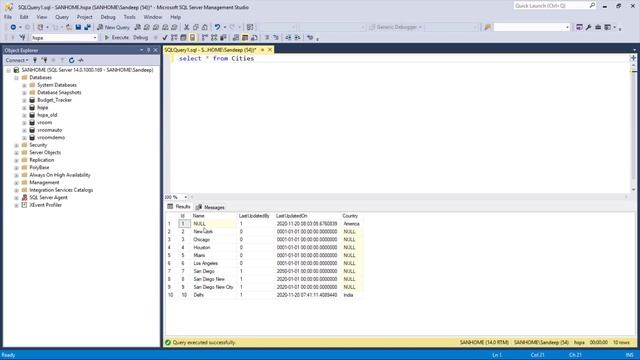640x360 pixels.
Task: Switch to the Messages tab
Action: (210, 207)
